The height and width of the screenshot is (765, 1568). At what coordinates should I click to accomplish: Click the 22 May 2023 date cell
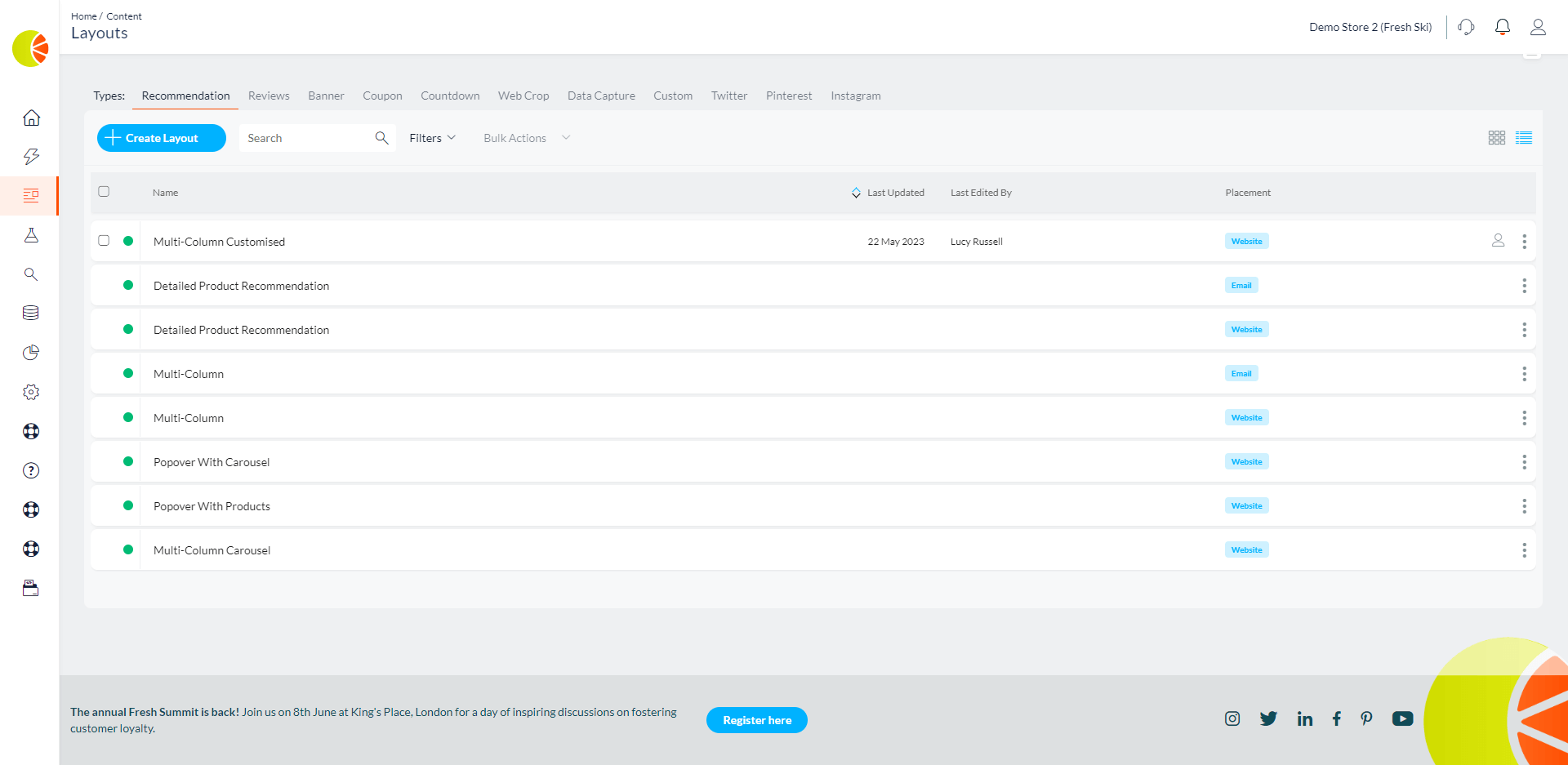pyautogui.click(x=896, y=242)
